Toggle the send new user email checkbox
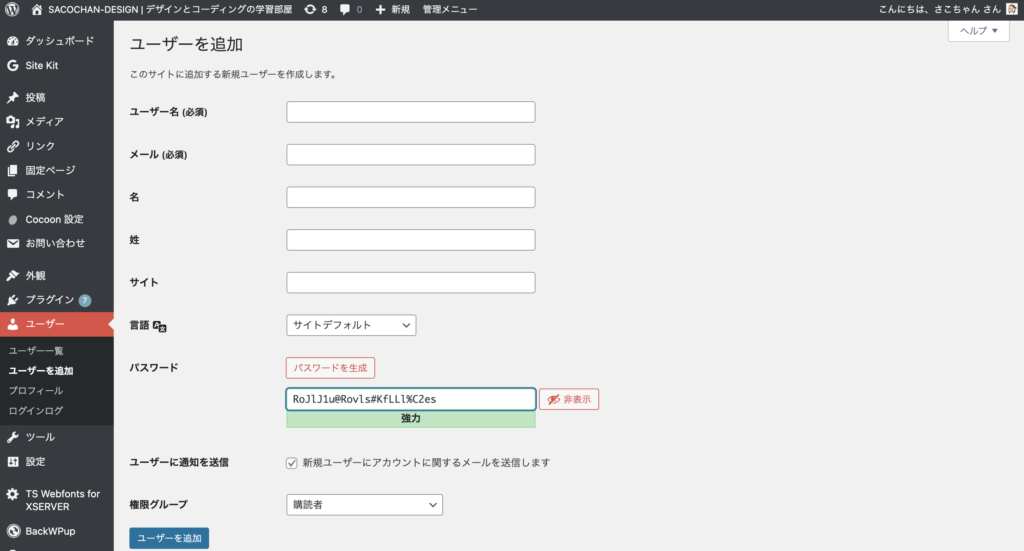This screenshot has height=551, width=1024. (292, 463)
